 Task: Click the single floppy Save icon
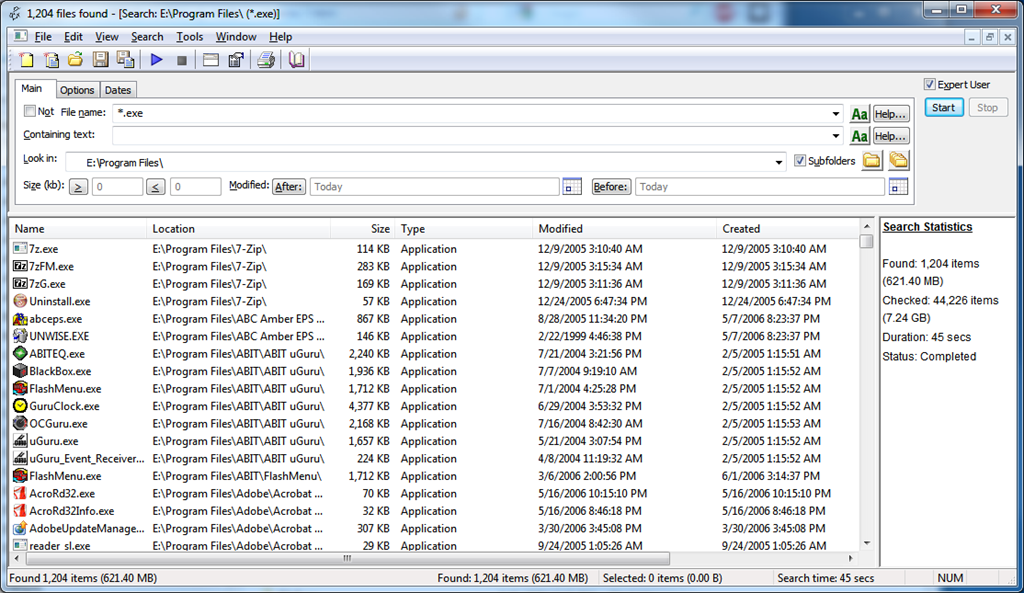click(100, 60)
